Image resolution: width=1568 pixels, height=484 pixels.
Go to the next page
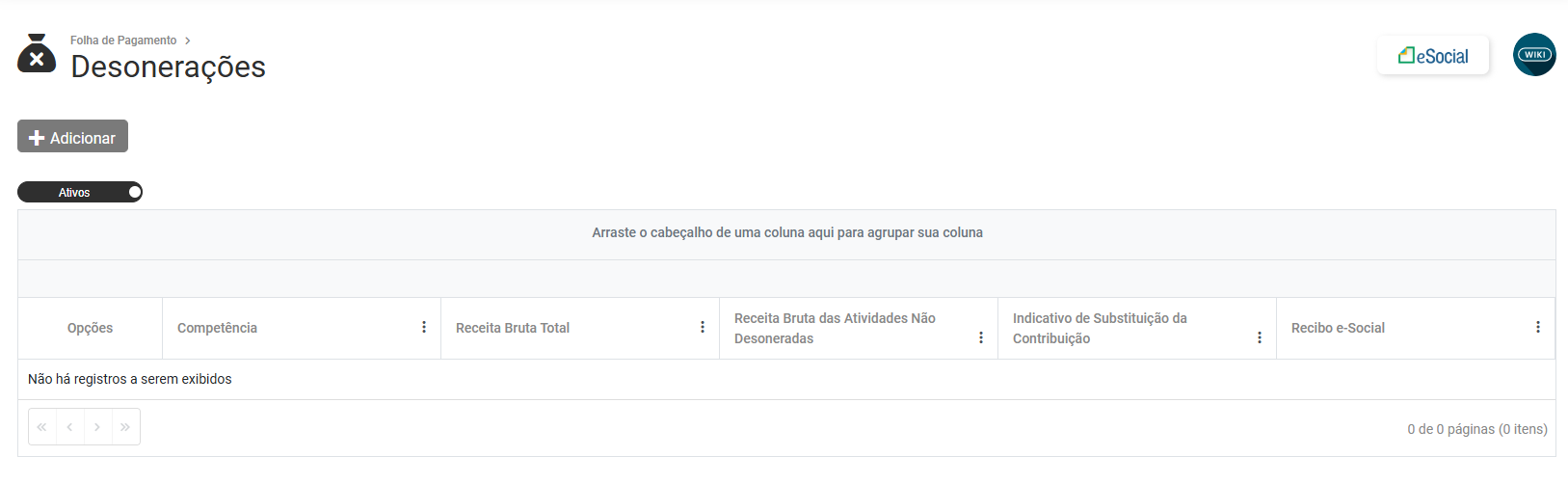coord(97,427)
